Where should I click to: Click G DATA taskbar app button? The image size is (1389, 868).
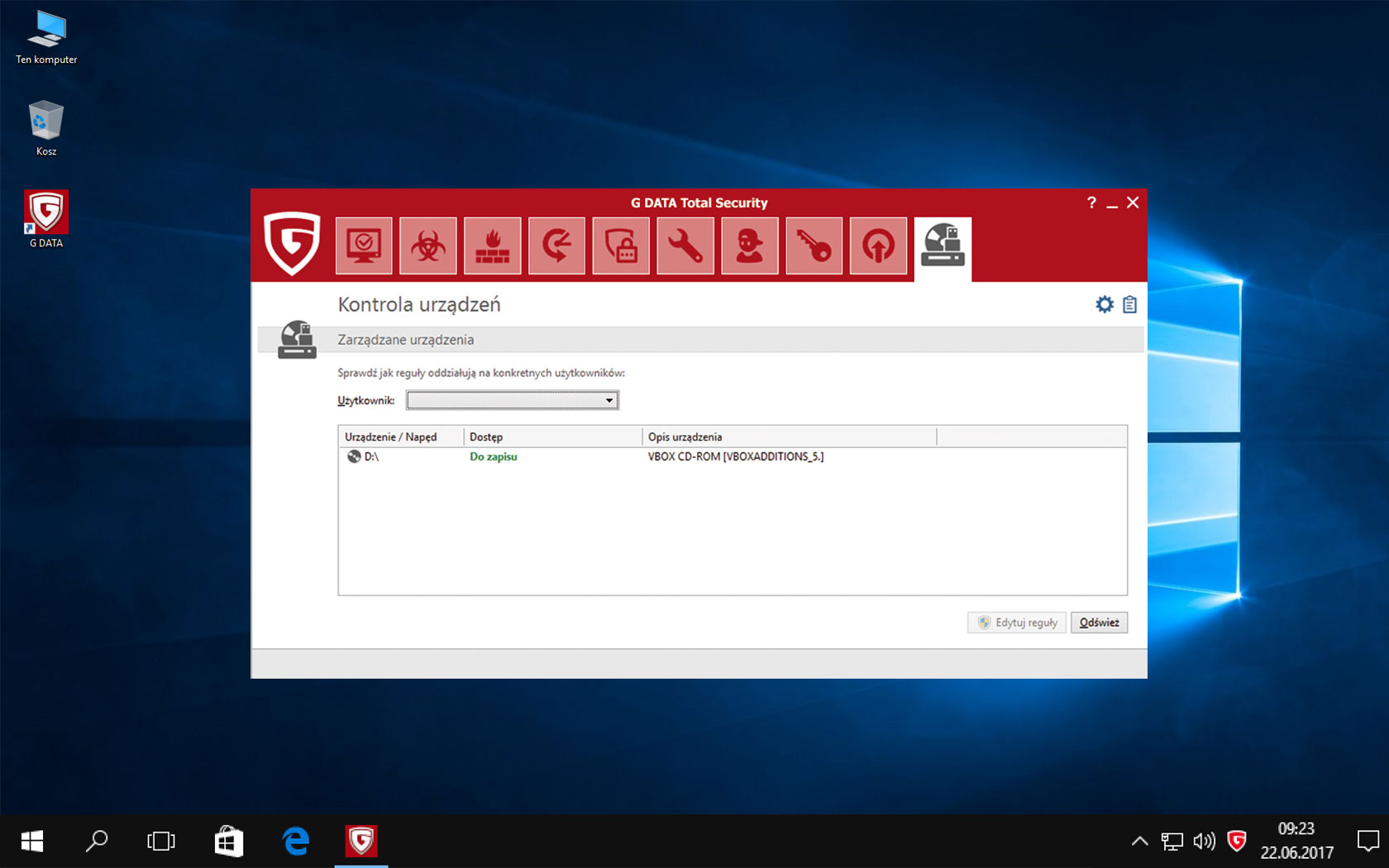pos(361,842)
